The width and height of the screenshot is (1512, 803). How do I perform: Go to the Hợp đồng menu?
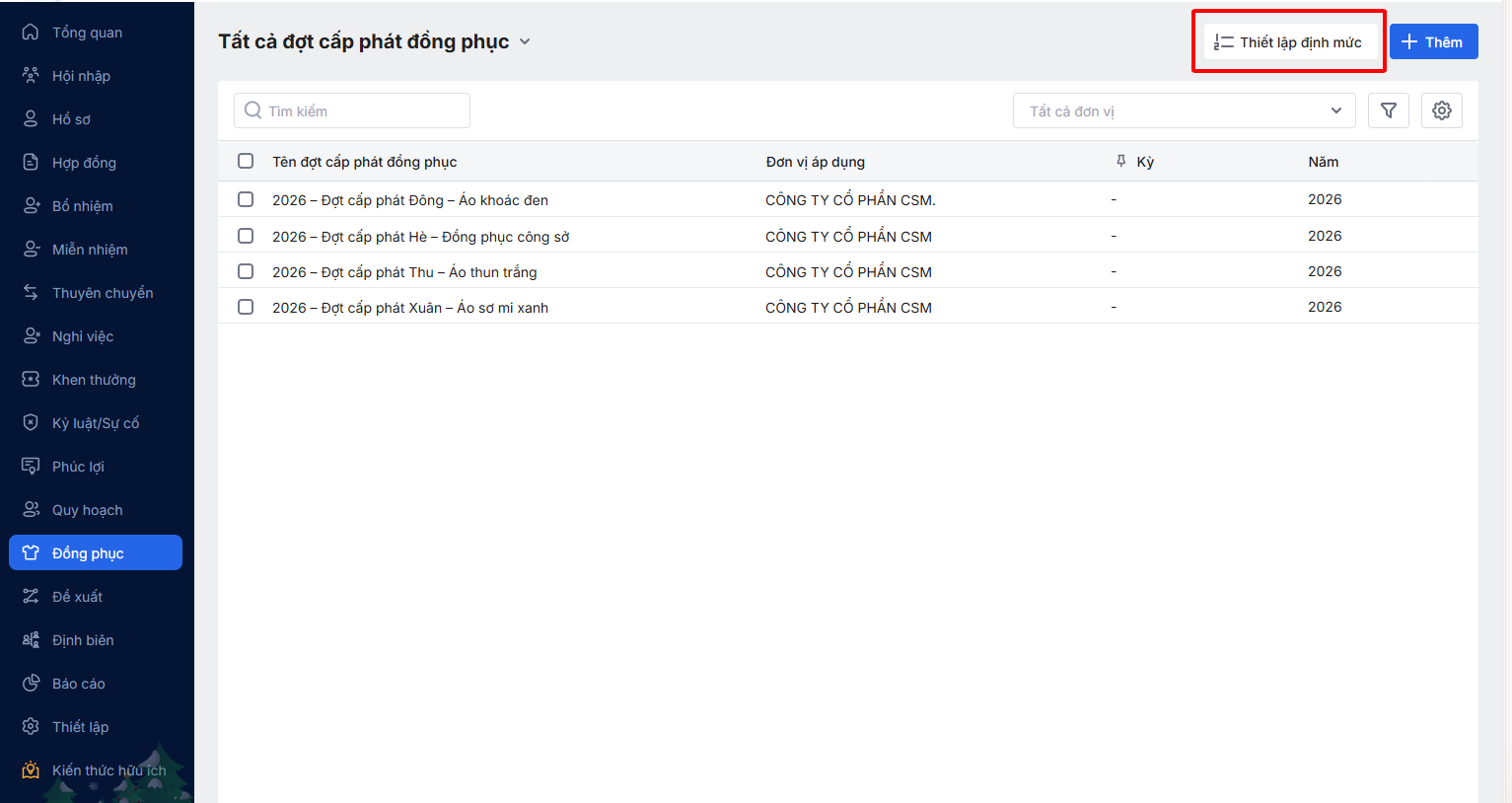(x=84, y=163)
